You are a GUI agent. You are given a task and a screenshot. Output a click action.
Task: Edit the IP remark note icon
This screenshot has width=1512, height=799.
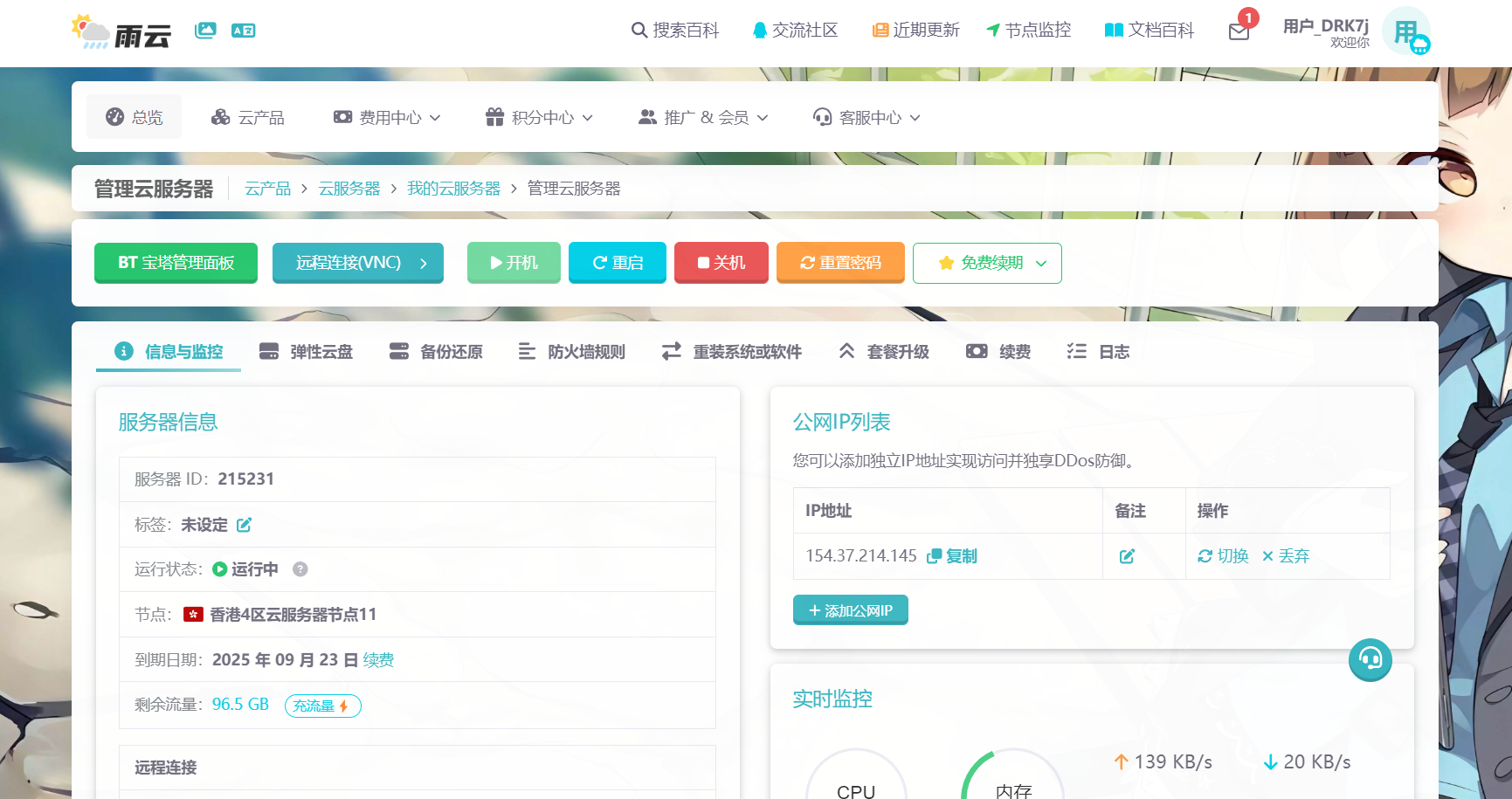[x=1128, y=556]
